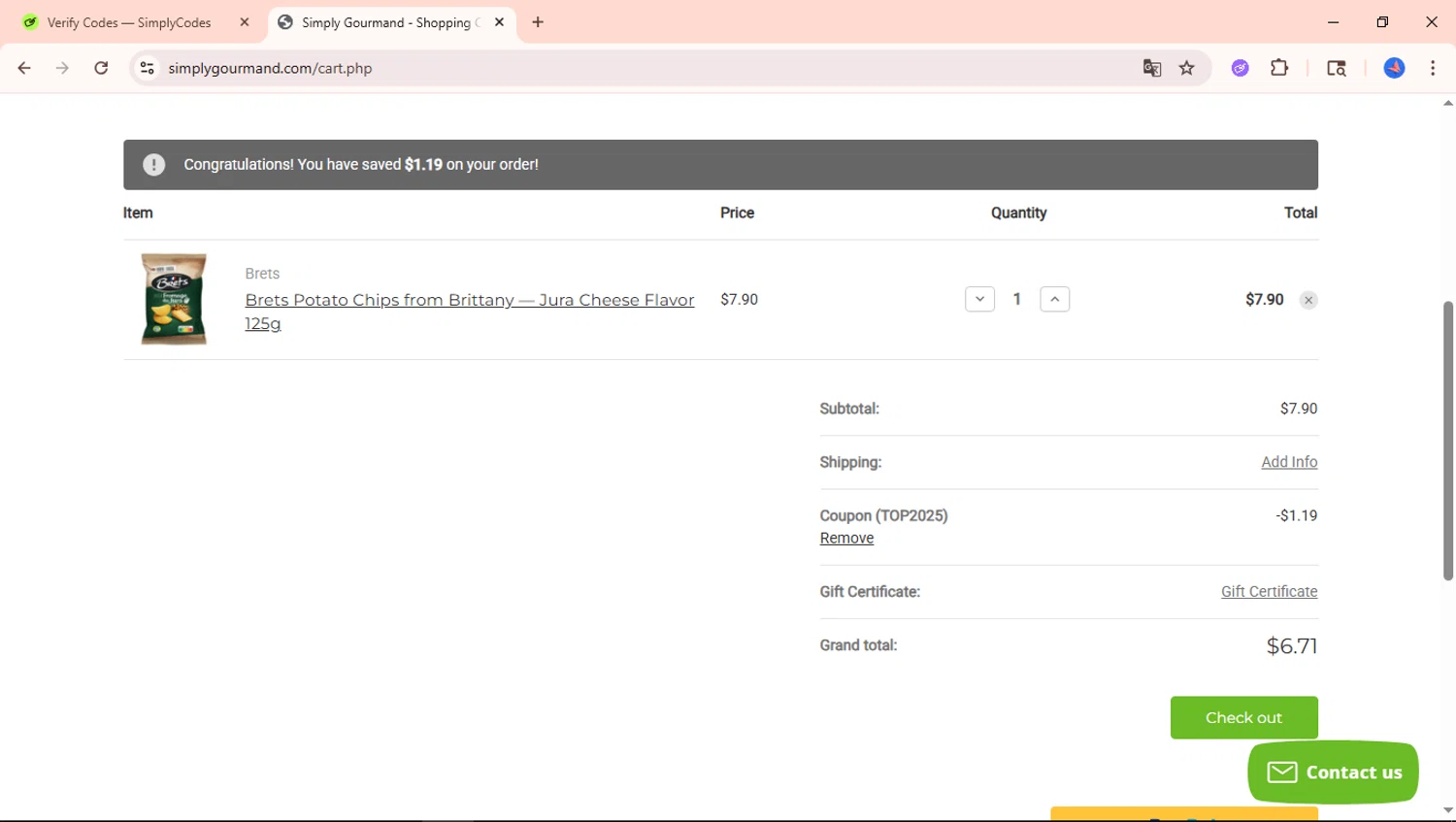Click Add Info for shipping
This screenshot has width=1456, height=822.
(x=1289, y=462)
